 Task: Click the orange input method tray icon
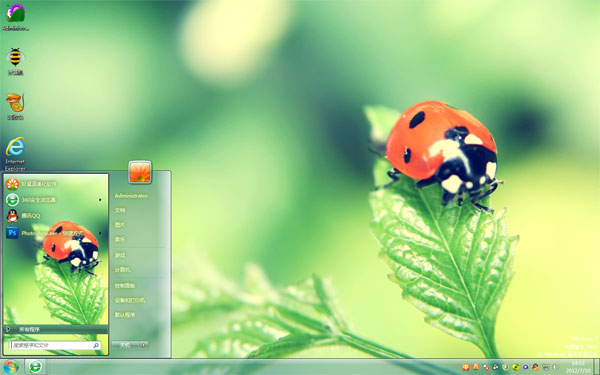[x=466, y=367]
